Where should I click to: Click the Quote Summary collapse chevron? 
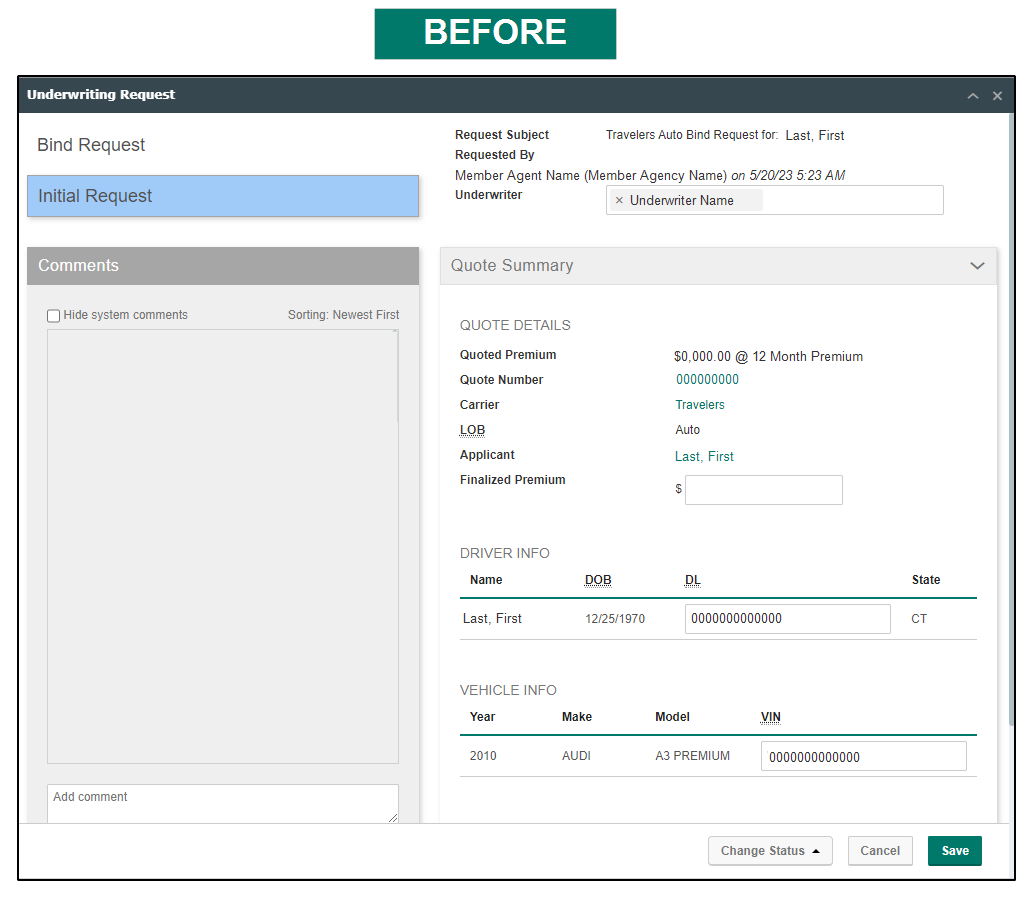click(977, 265)
